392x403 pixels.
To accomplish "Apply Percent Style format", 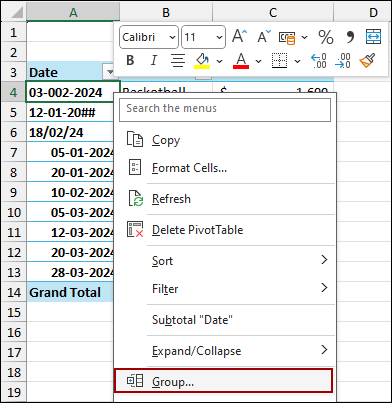I will (x=326, y=37).
